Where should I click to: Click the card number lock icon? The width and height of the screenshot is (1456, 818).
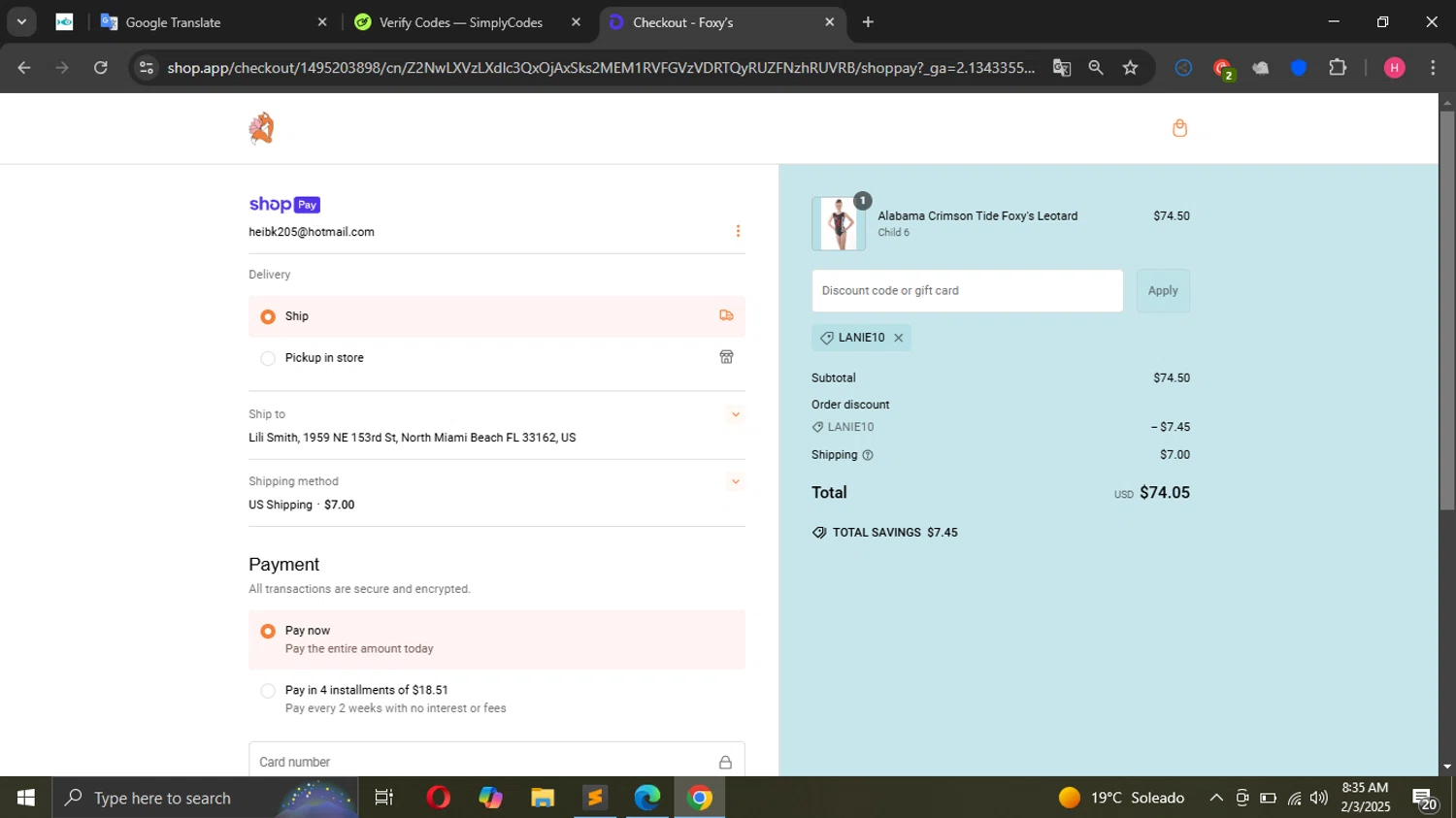click(x=725, y=763)
